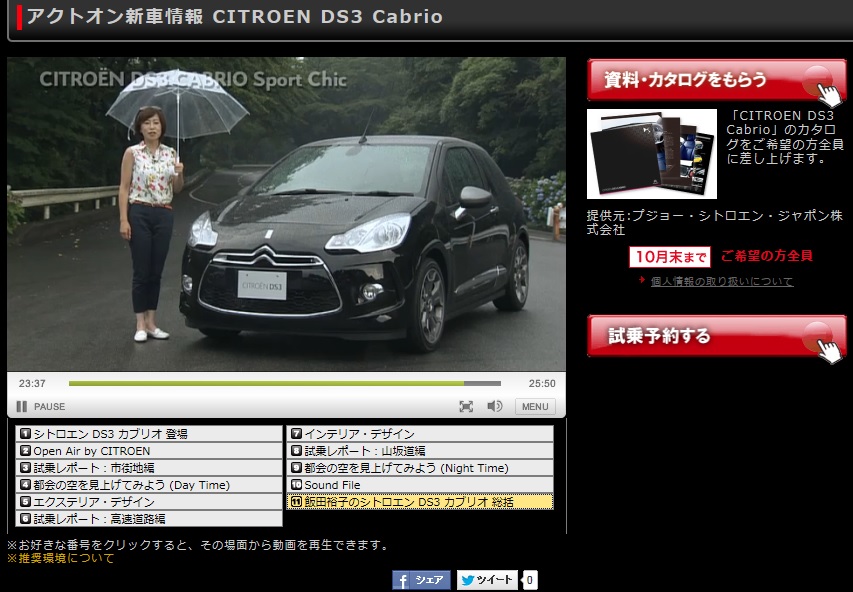Play chapter 7 インテリア・デザイン

point(420,434)
